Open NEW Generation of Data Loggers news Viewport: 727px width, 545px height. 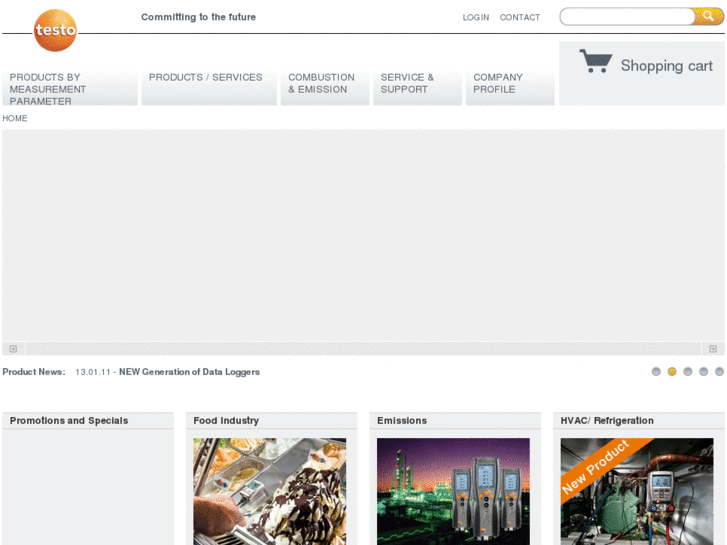pyautogui.click(x=189, y=372)
